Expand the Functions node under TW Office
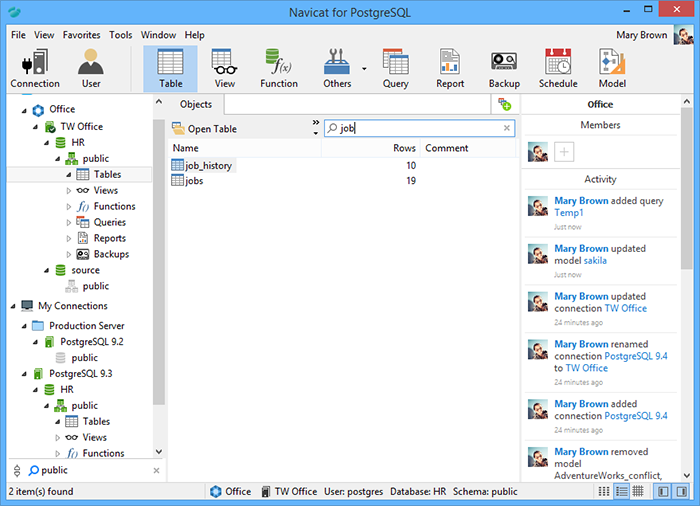The width and height of the screenshot is (700, 506). [x=69, y=207]
